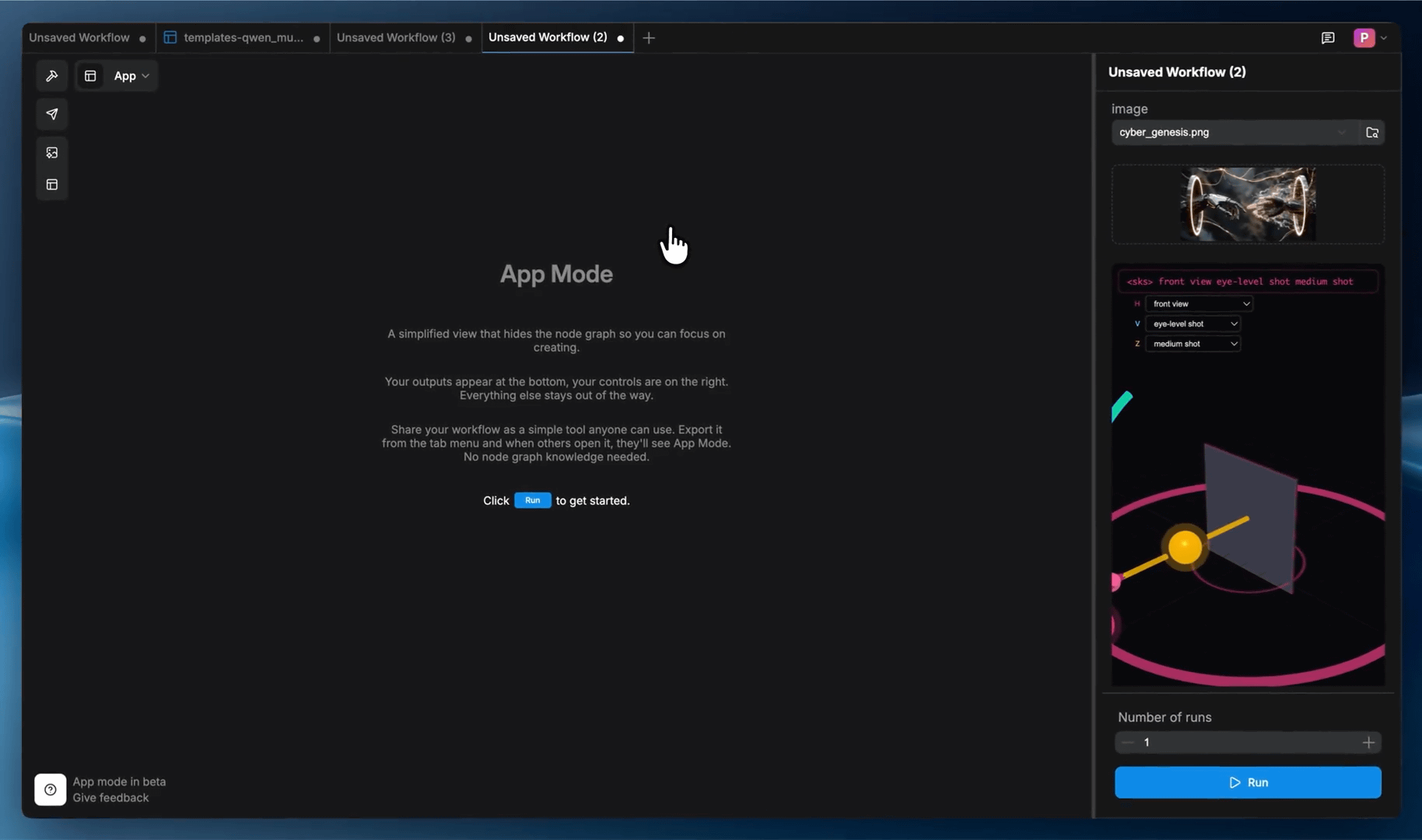Click the blue Run button

1247,782
